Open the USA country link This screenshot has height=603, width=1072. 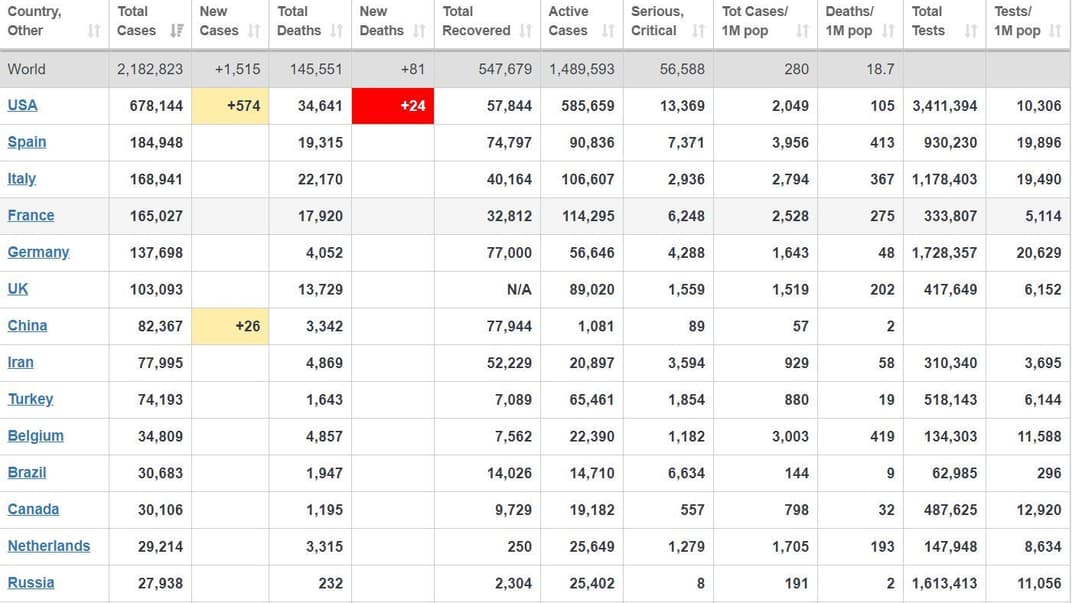22,105
